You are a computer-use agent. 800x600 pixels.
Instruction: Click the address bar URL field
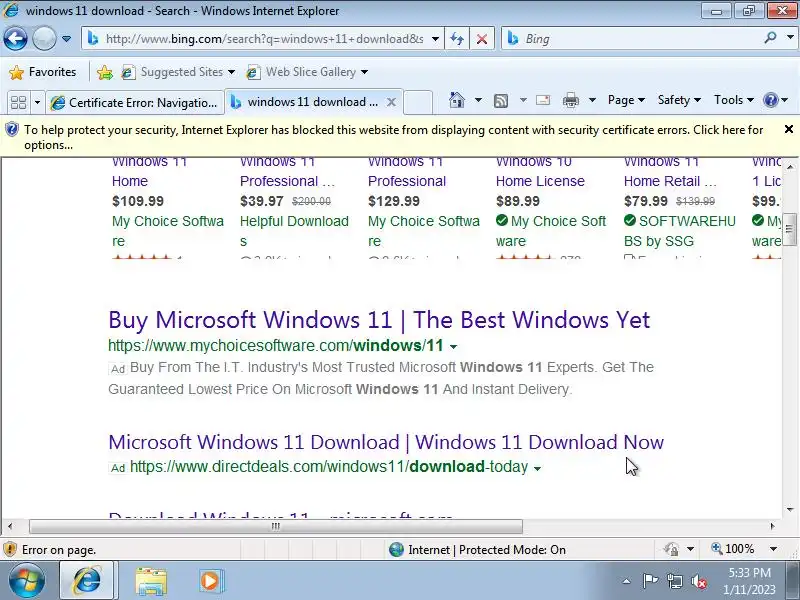(x=264, y=39)
